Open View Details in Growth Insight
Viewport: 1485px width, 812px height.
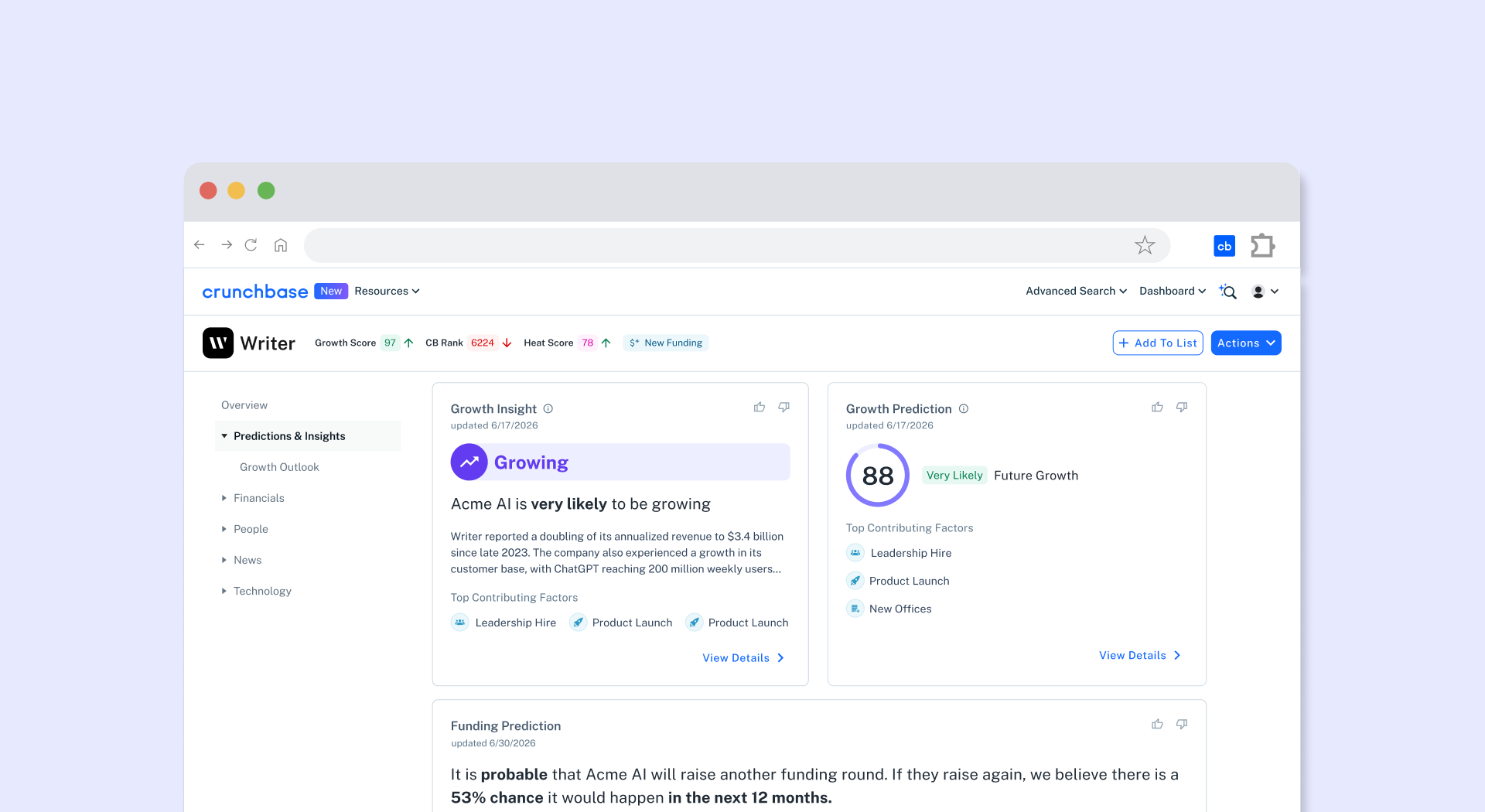tap(743, 658)
